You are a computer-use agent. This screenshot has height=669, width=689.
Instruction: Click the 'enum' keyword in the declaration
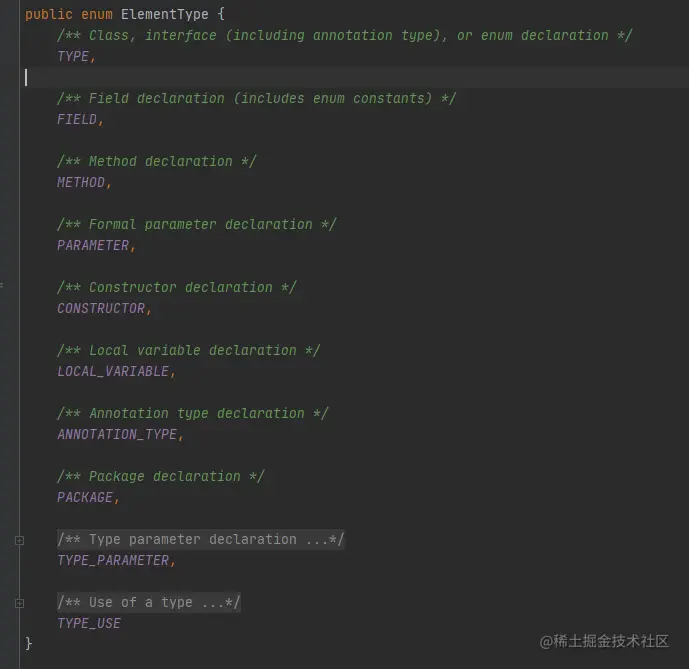point(97,15)
